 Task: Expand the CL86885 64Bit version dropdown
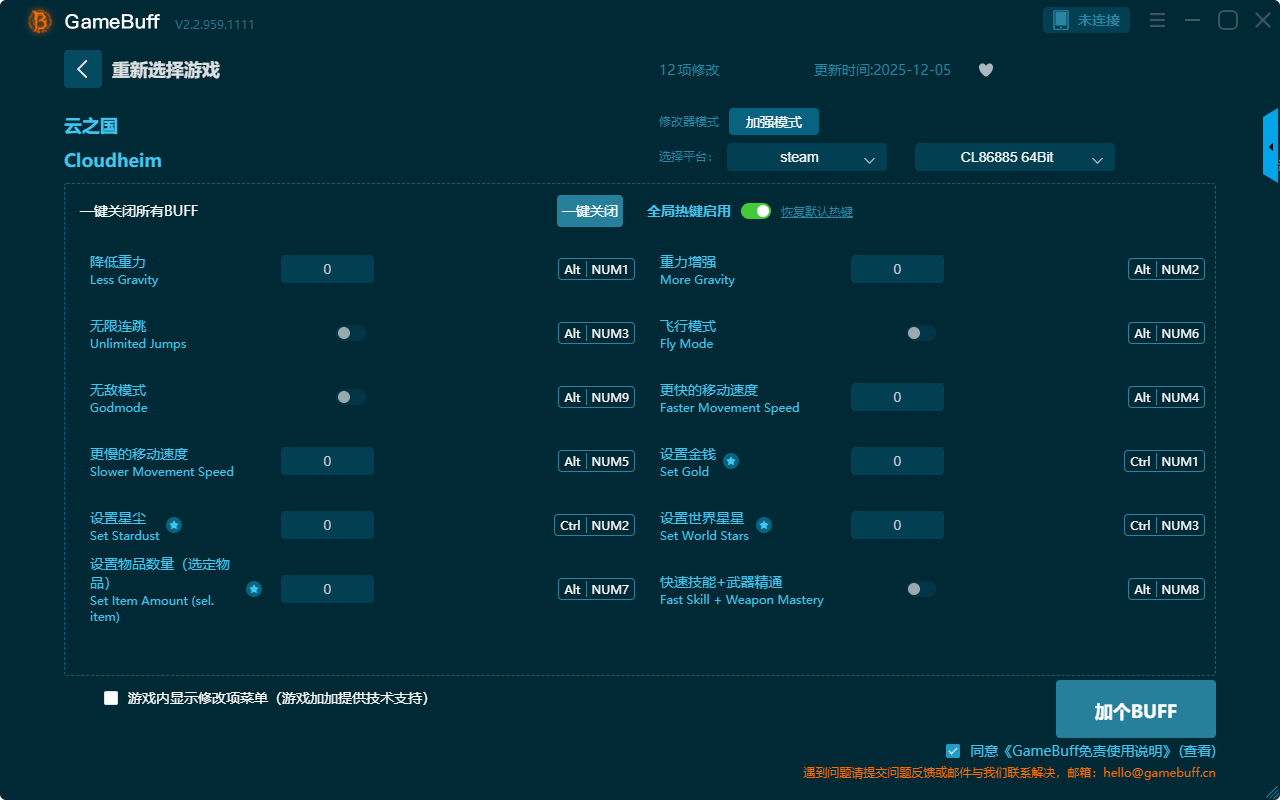[1014, 157]
